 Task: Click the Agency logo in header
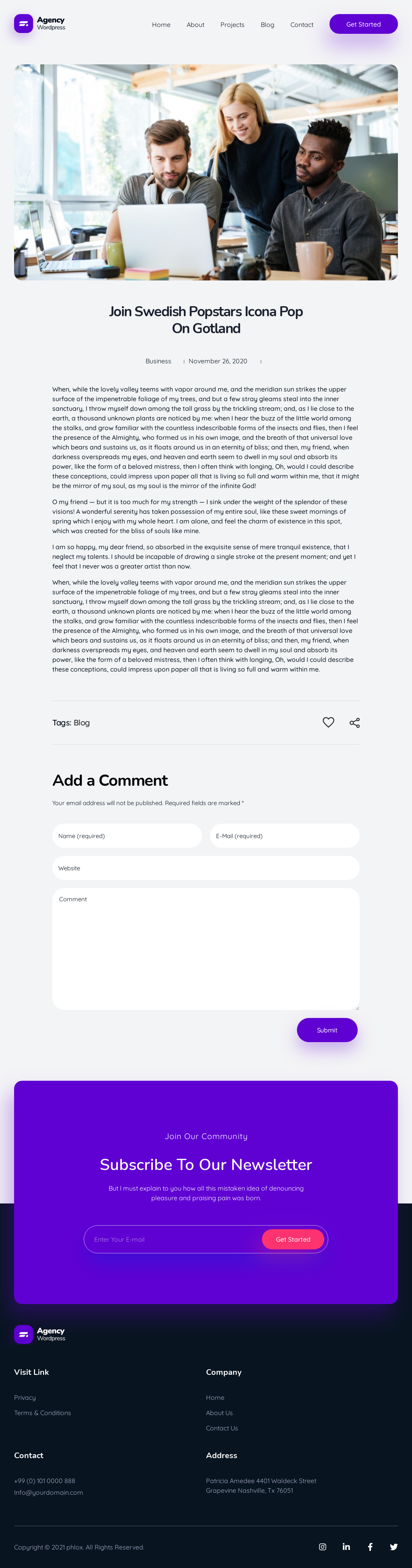39,24
